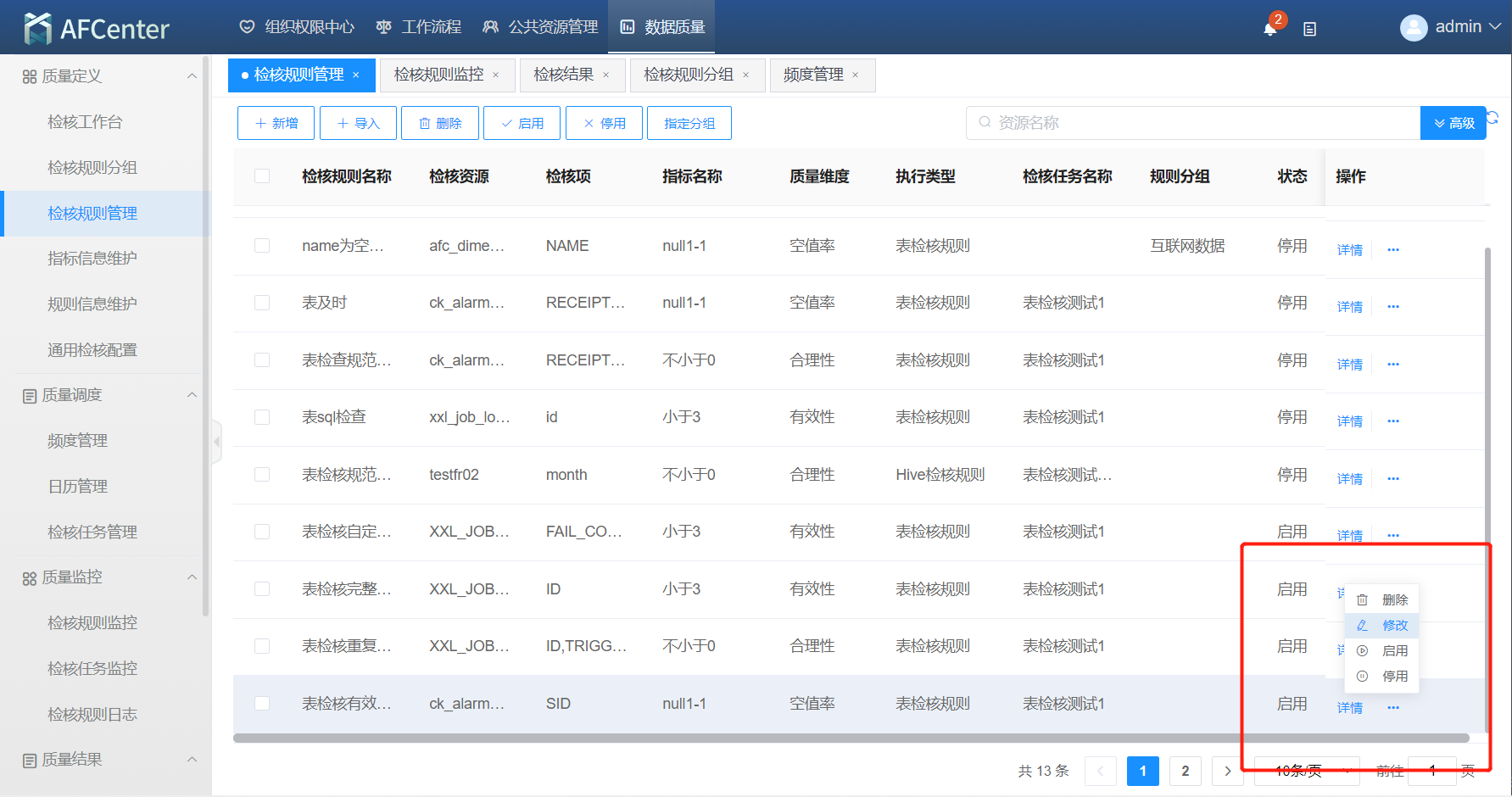Click the notification bell icon
This screenshot has height=797, width=1512.
[x=1269, y=29]
